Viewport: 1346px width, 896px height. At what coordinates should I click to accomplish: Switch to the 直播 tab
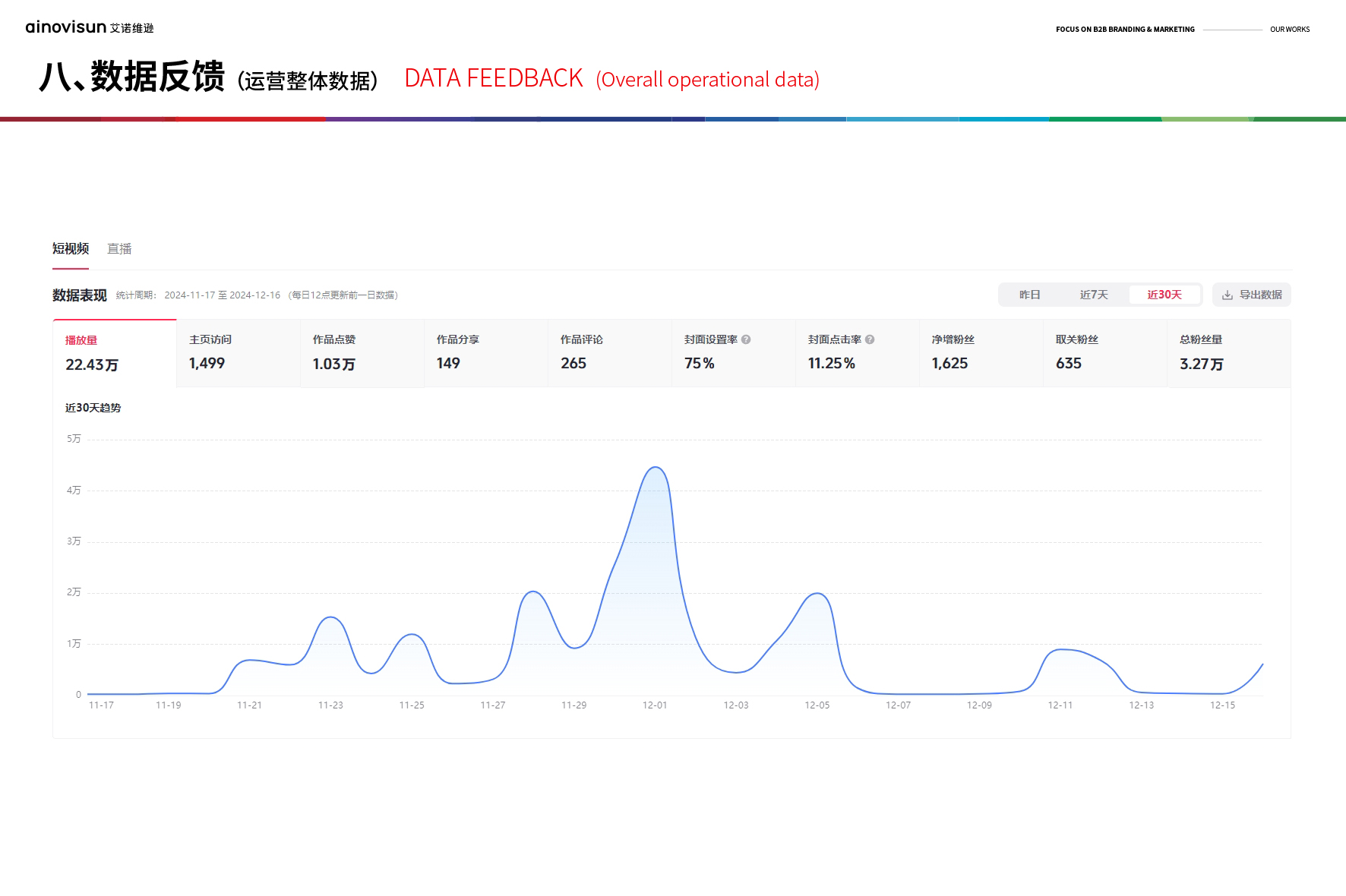click(x=119, y=249)
